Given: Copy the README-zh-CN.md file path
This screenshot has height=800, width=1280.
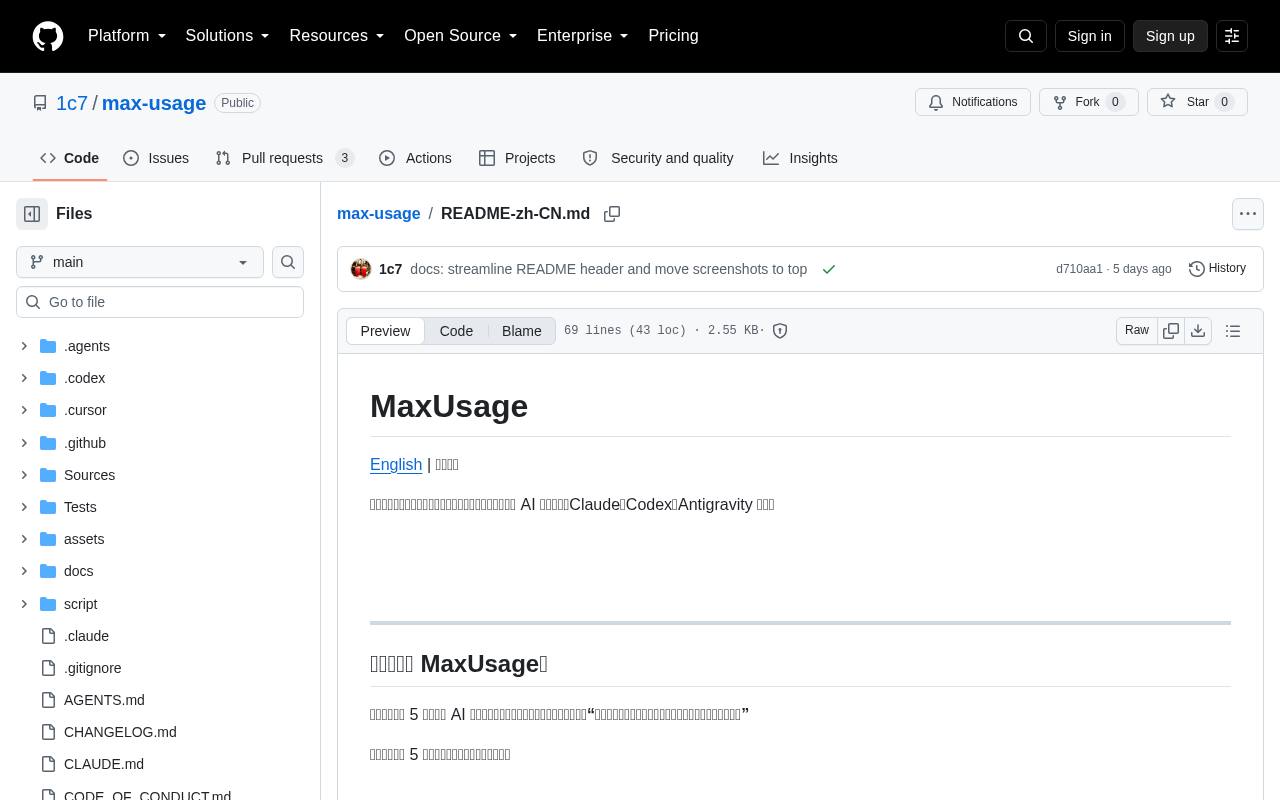Looking at the screenshot, I should click(x=612, y=214).
